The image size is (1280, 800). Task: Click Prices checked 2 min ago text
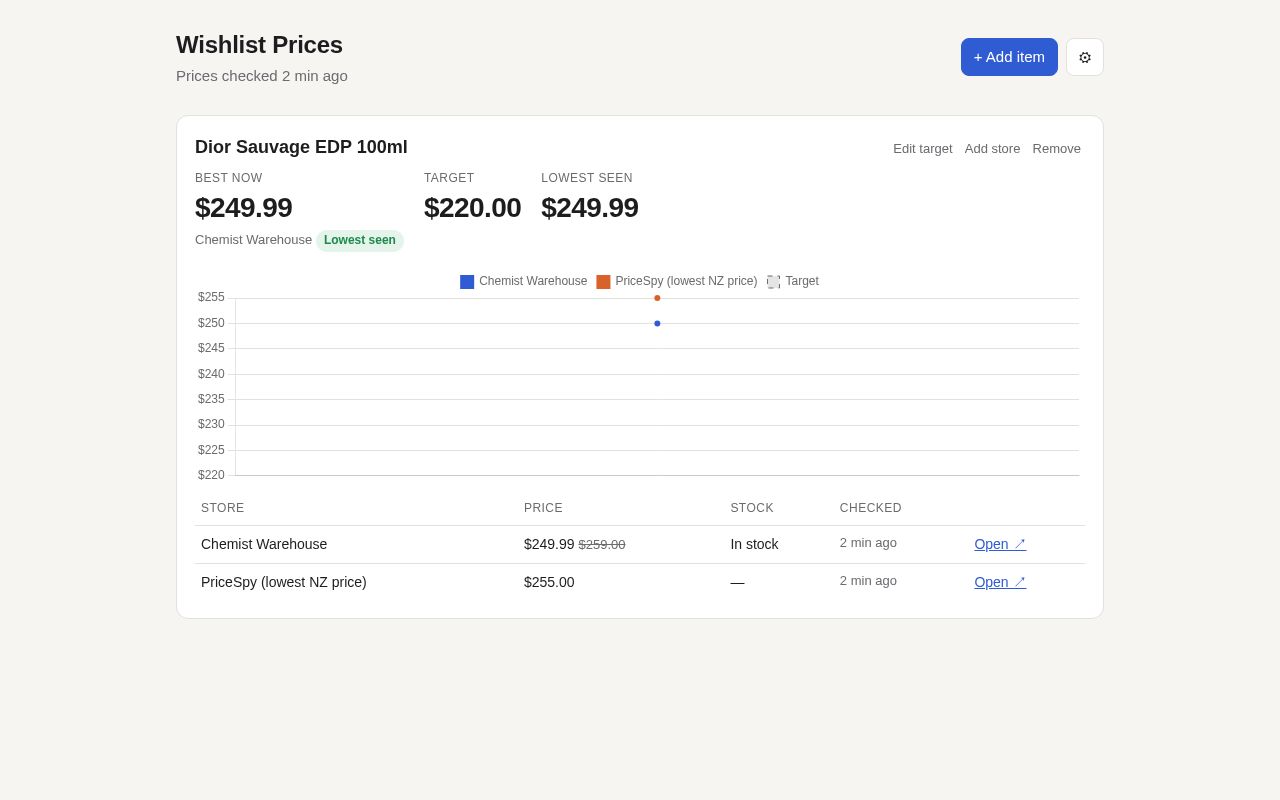(x=262, y=76)
